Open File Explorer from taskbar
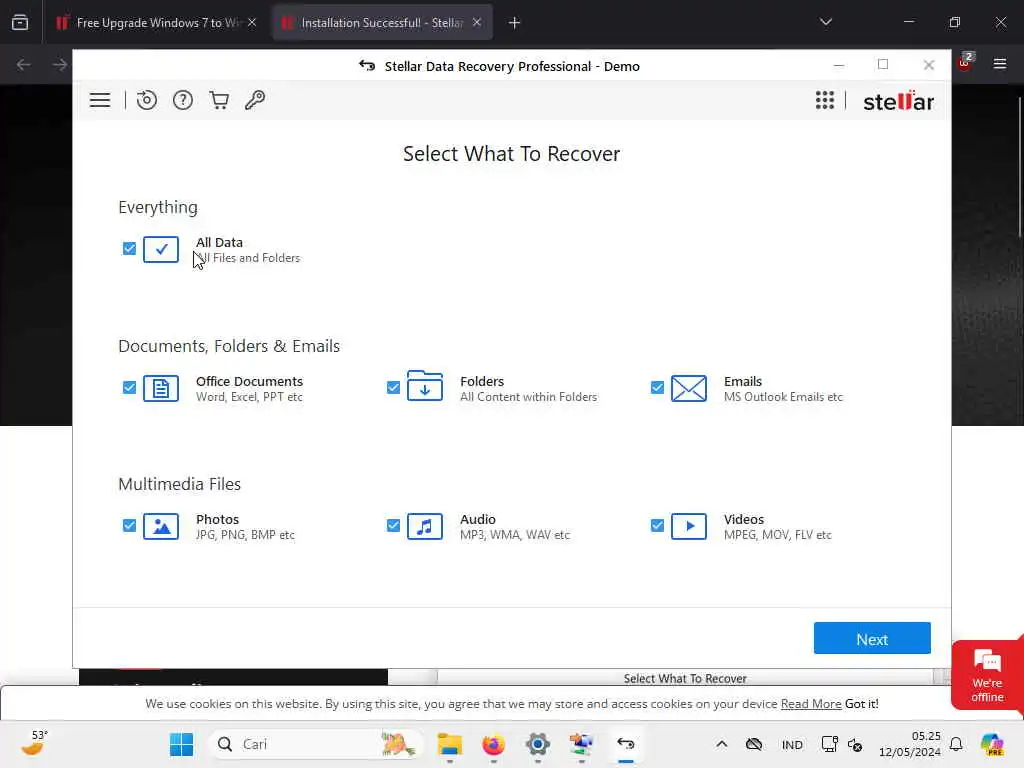This screenshot has width=1024, height=768. pos(449,744)
